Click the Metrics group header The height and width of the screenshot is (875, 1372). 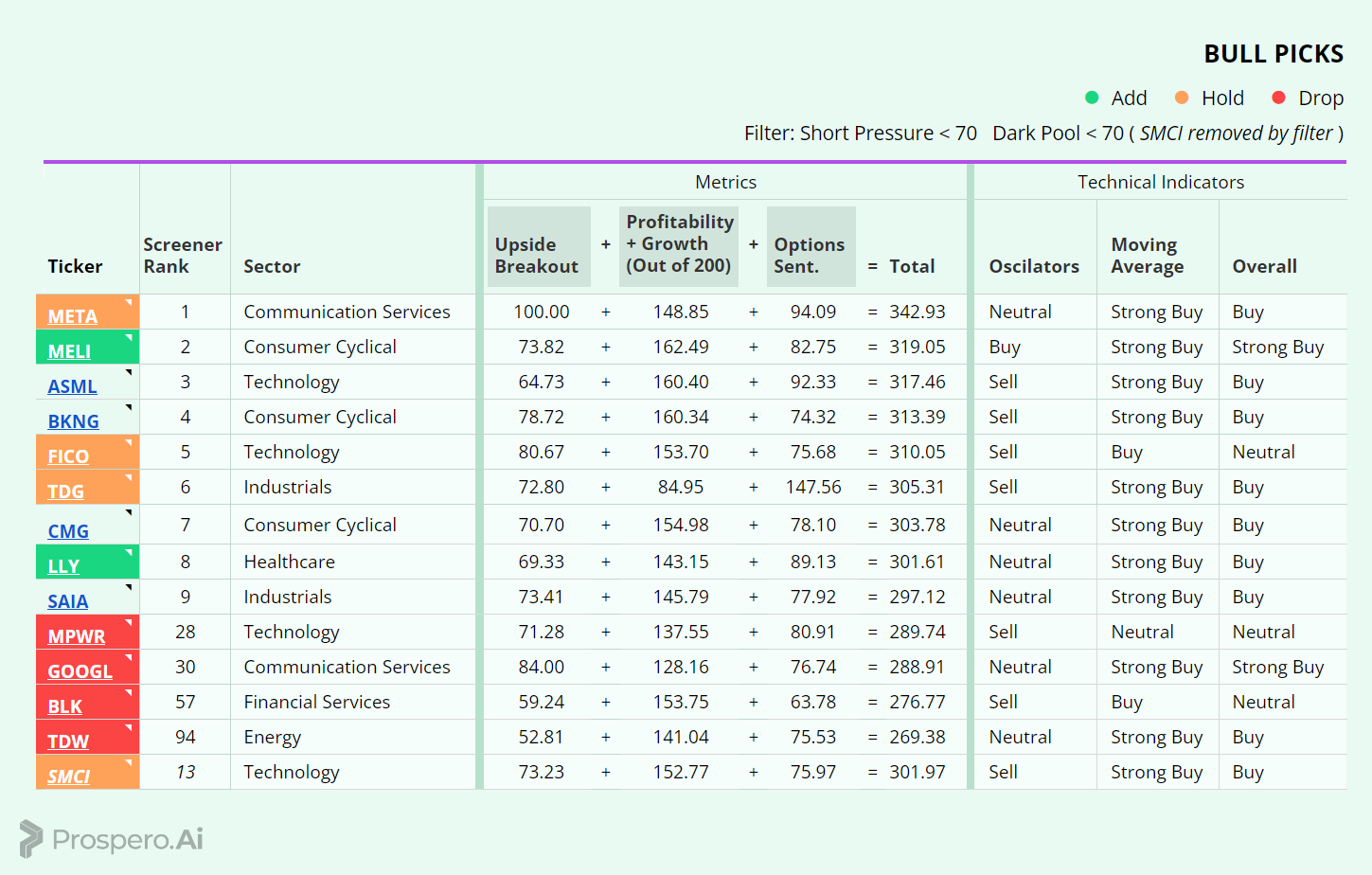click(725, 182)
